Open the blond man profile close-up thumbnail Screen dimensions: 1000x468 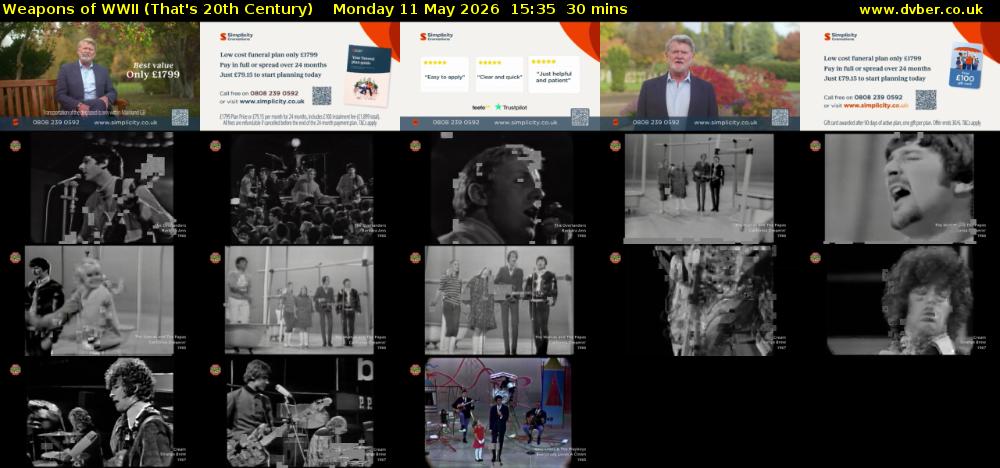click(500, 188)
